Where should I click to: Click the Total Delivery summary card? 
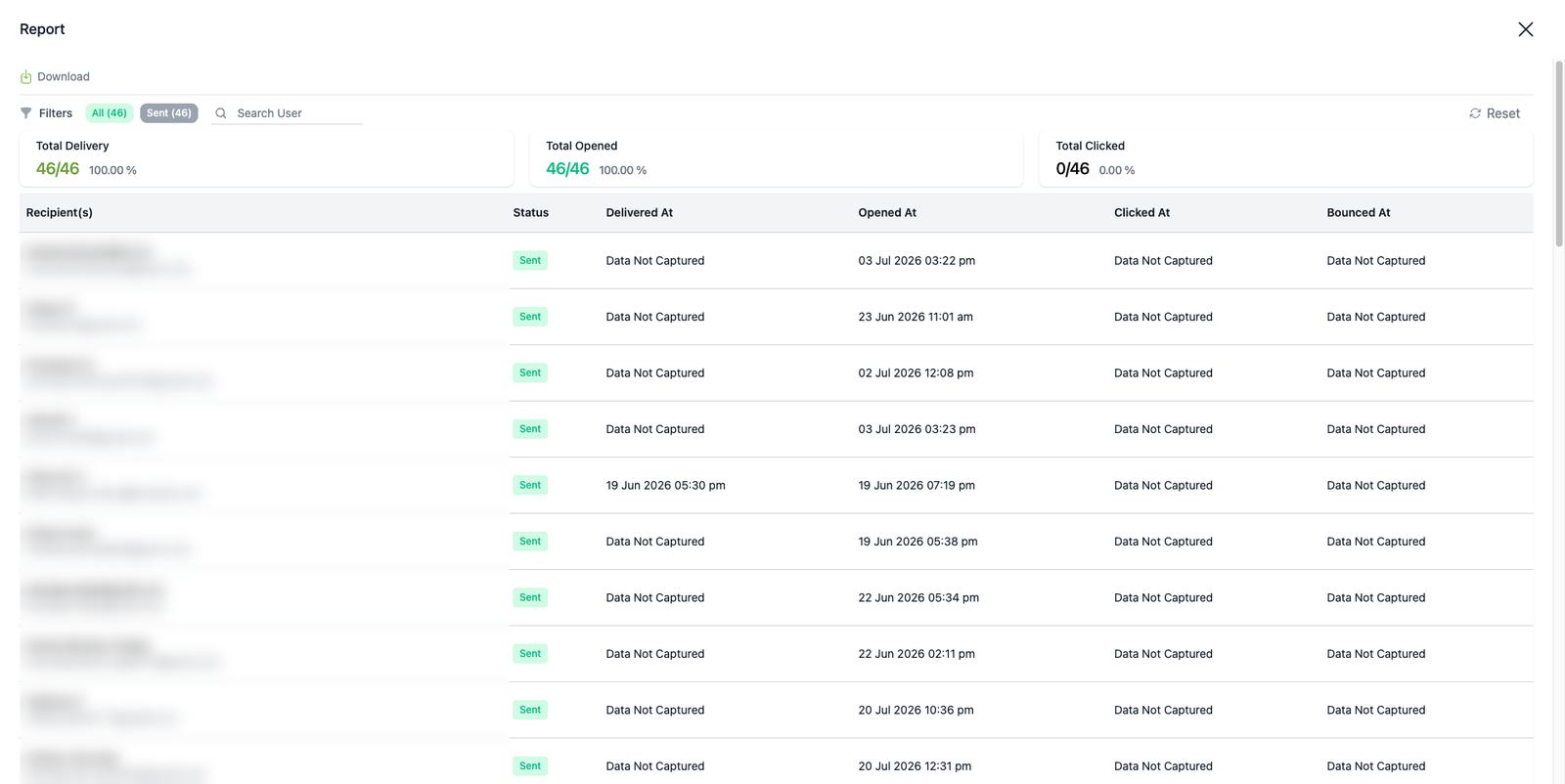click(267, 158)
